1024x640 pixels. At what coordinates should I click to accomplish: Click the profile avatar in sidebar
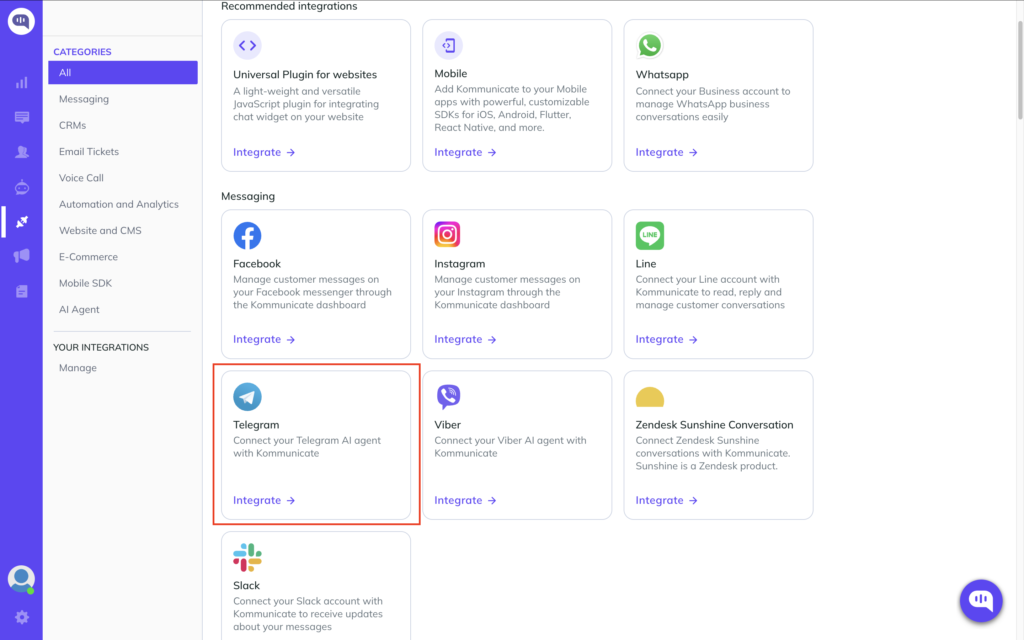pyautogui.click(x=21, y=578)
